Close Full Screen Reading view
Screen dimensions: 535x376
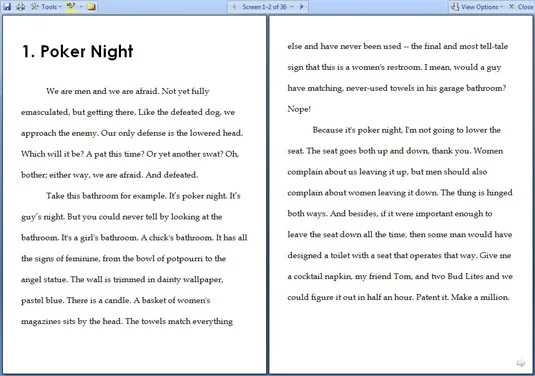521,6
